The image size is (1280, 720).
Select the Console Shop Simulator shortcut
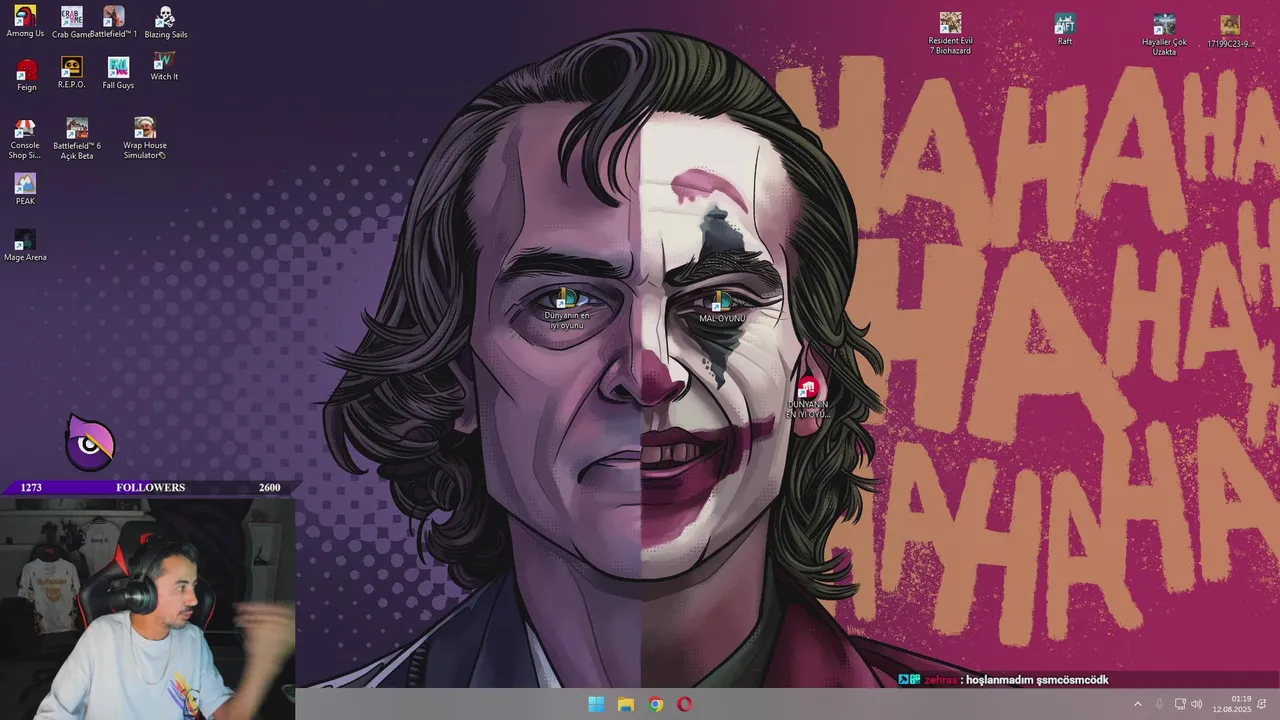click(x=25, y=139)
